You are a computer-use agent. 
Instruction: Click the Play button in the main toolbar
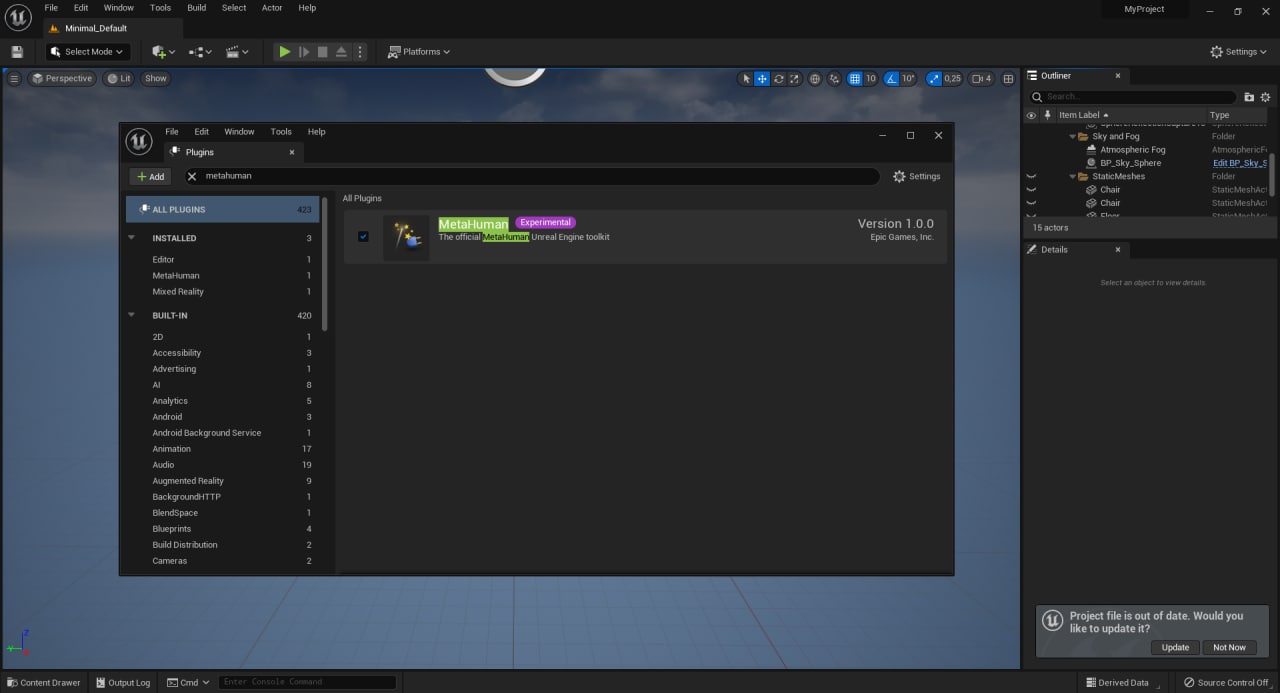click(285, 52)
